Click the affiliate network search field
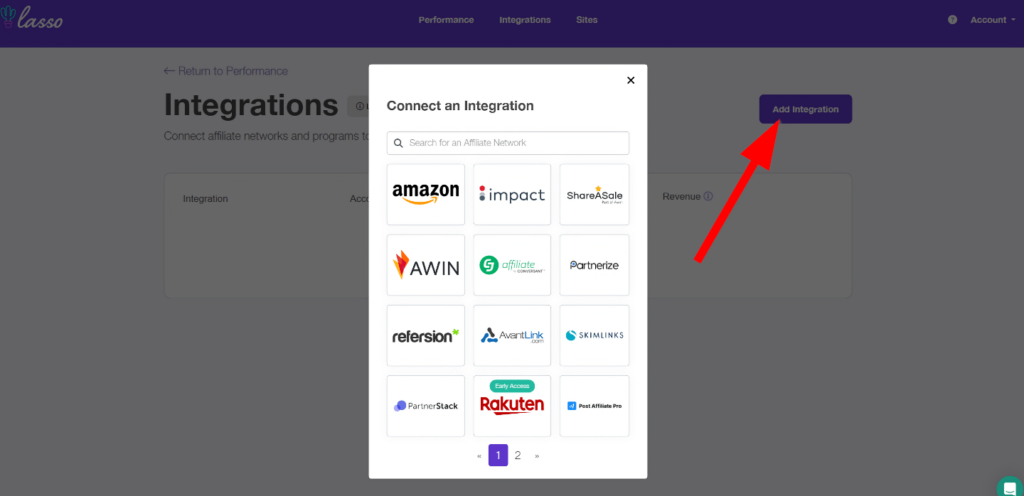 coord(508,143)
